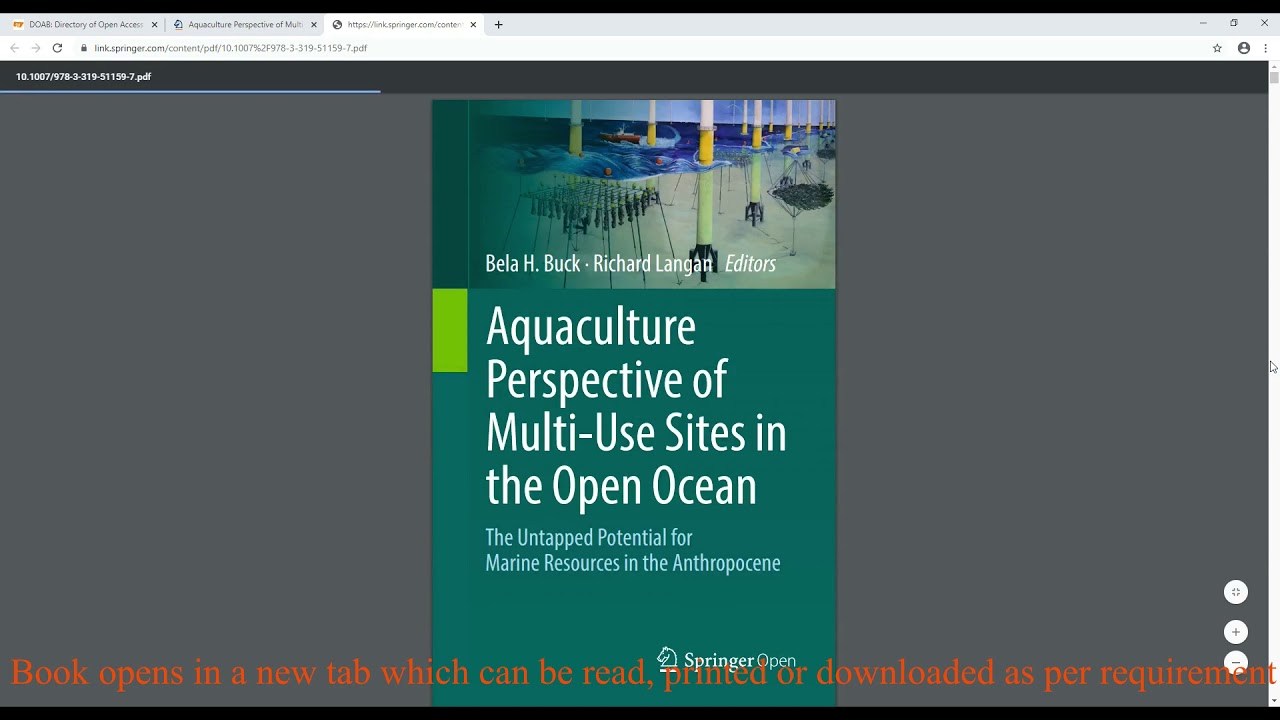The height and width of the screenshot is (720, 1280).
Task: Switch to the Aquaculture Perspective of Multi tab
Action: tap(244, 24)
